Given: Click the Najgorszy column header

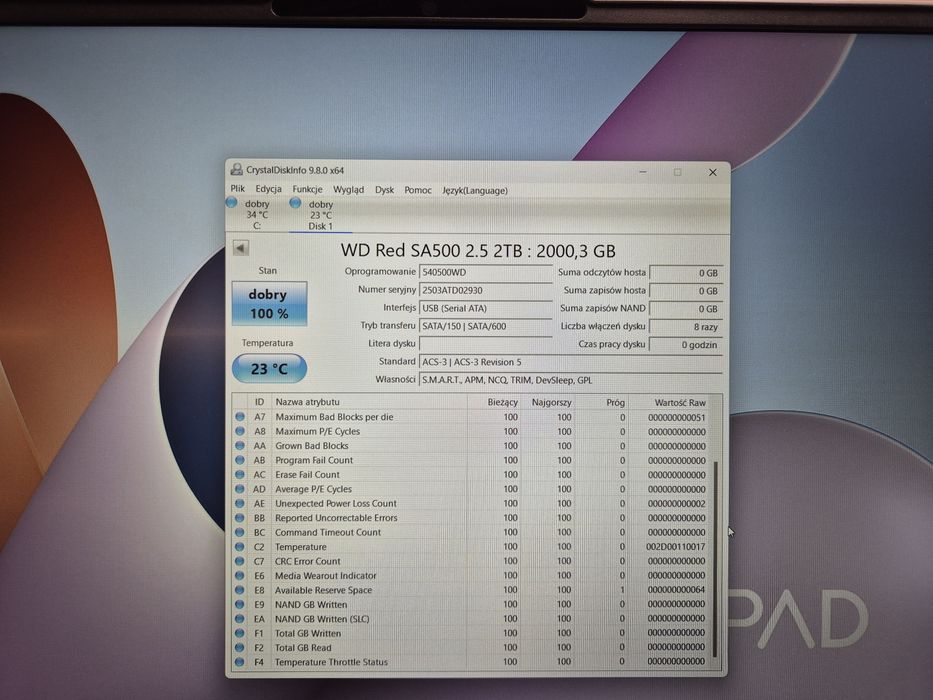Looking at the screenshot, I should 549,402.
